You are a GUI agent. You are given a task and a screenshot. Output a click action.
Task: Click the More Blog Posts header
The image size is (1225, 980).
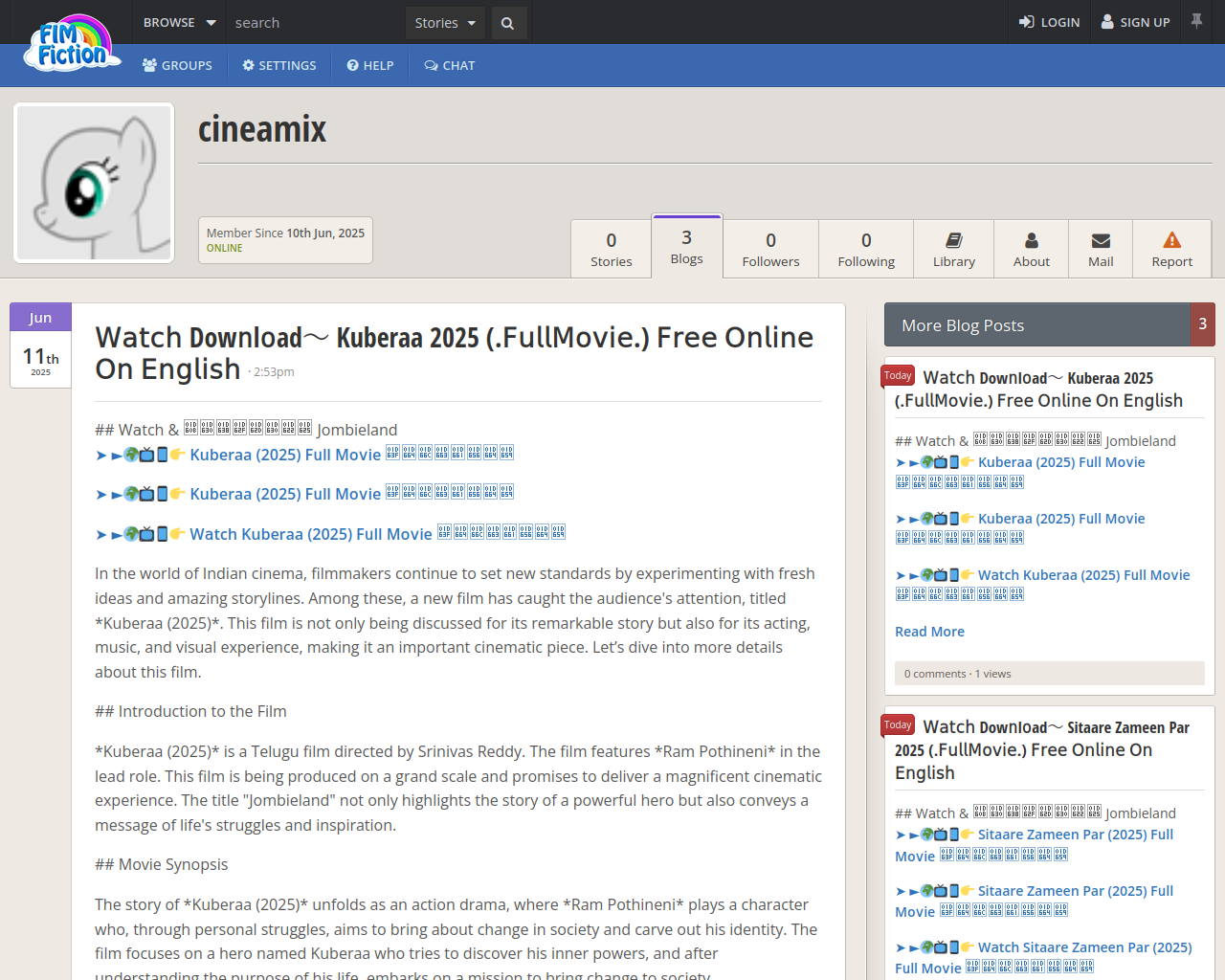[1036, 325]
